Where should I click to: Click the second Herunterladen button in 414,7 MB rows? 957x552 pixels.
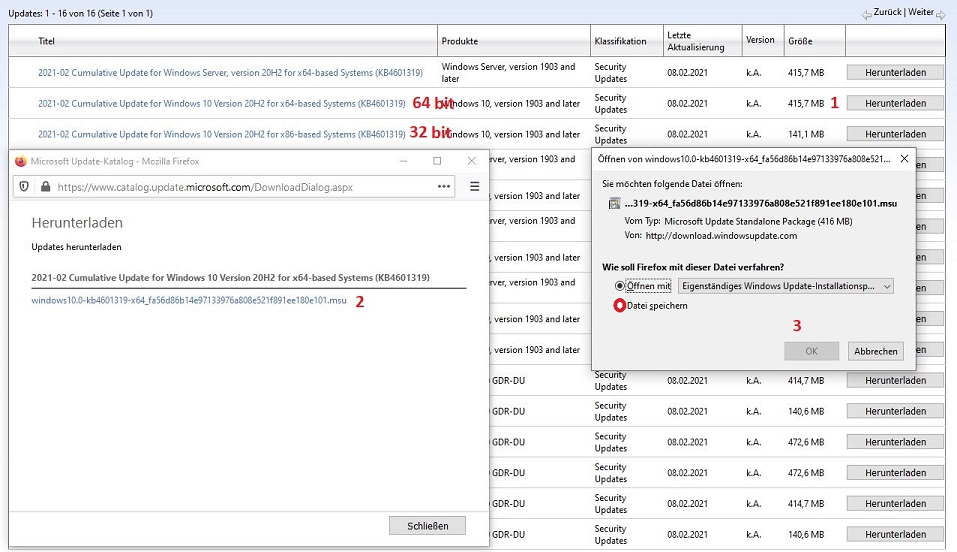[x=895, y=504]
